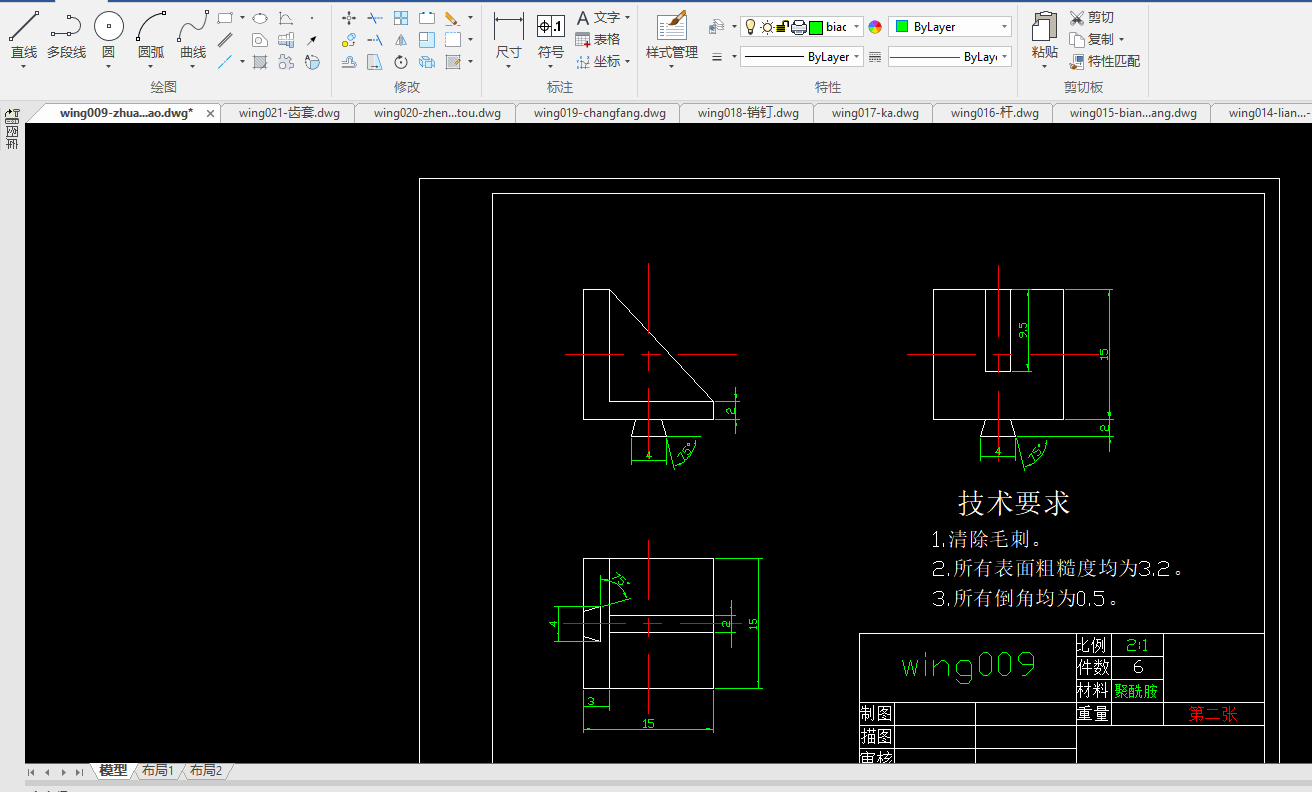Click the wing009 title block text

tap(968, 665)
